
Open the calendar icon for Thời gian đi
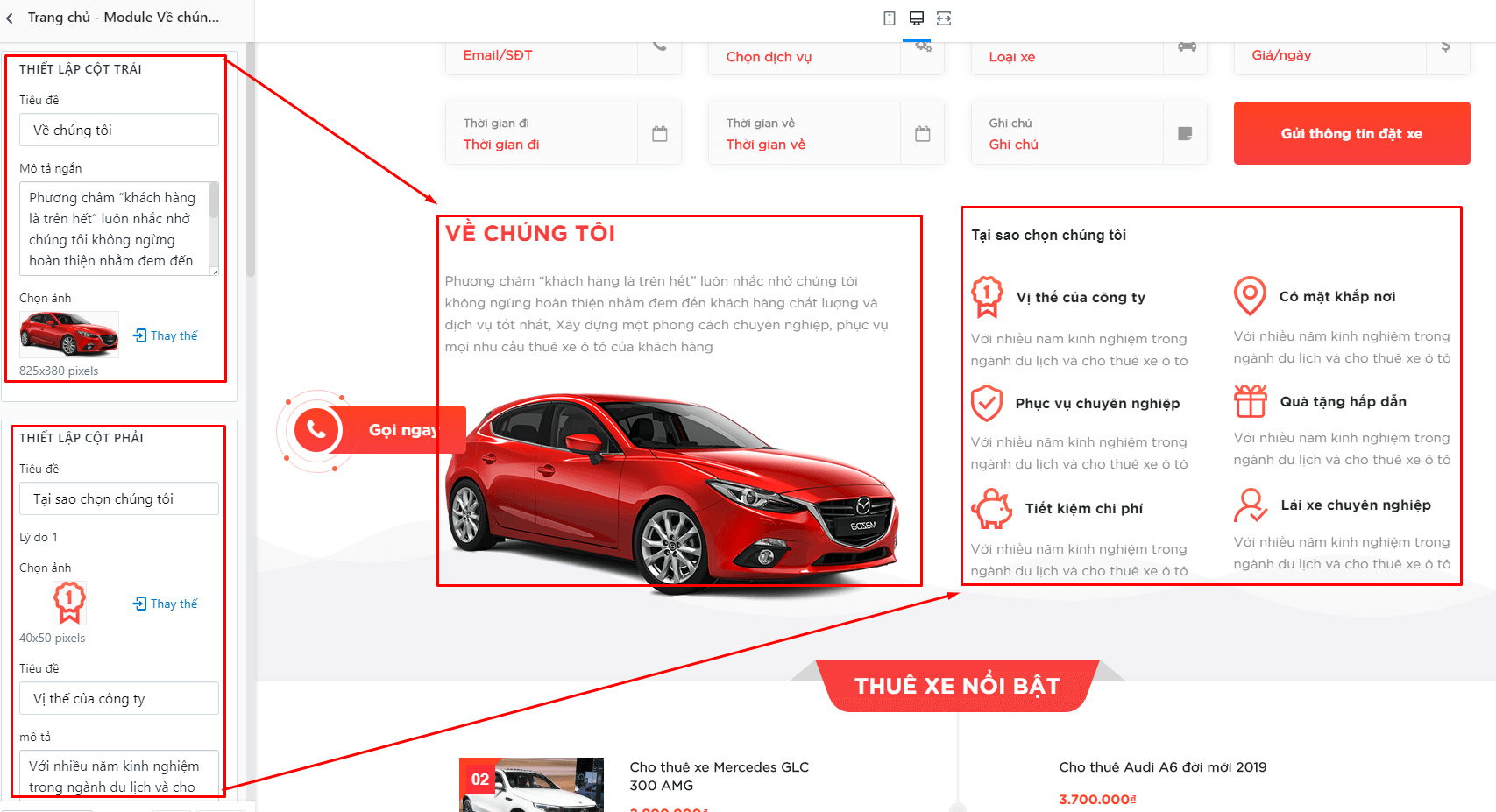pos(660,134)
